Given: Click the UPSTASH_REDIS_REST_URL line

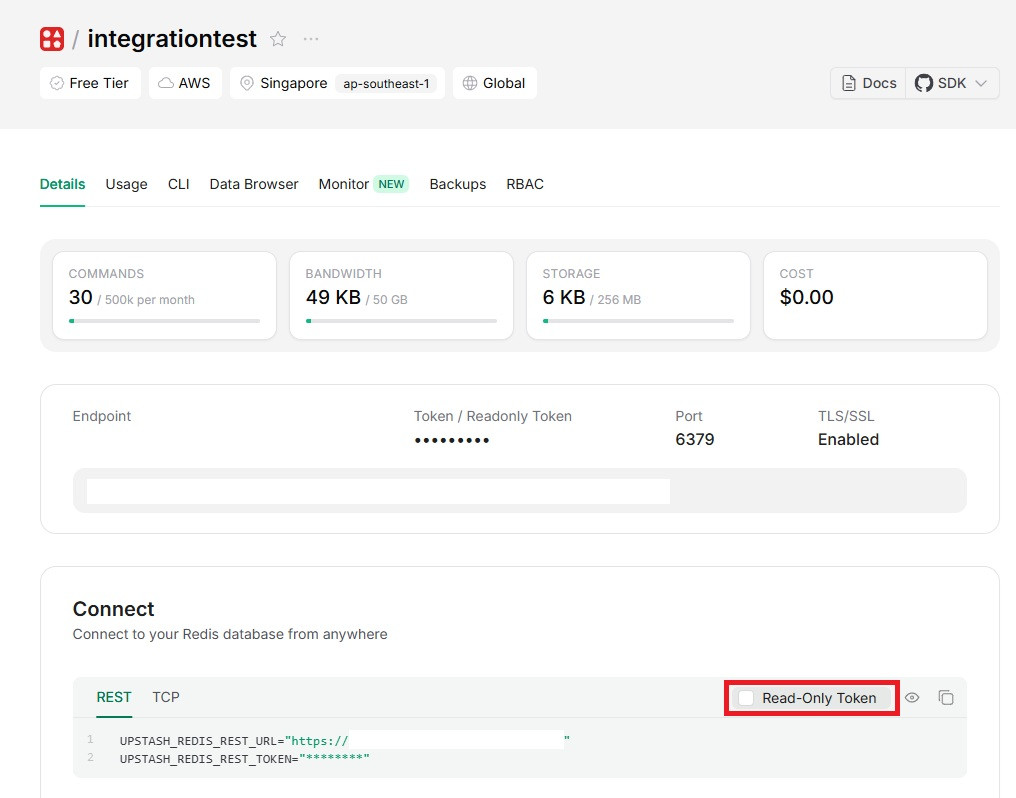Looking at the screenshot, I should (x=345, y=740).
